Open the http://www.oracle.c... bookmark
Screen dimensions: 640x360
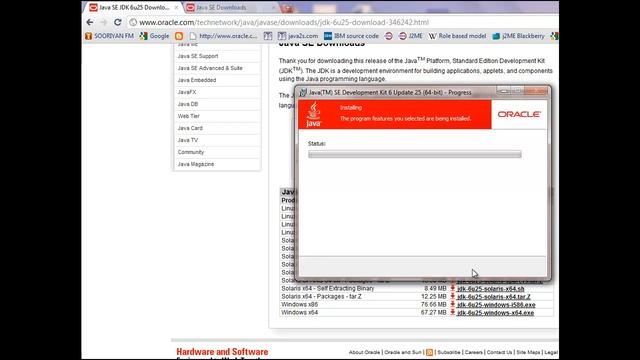pos(224,36)
